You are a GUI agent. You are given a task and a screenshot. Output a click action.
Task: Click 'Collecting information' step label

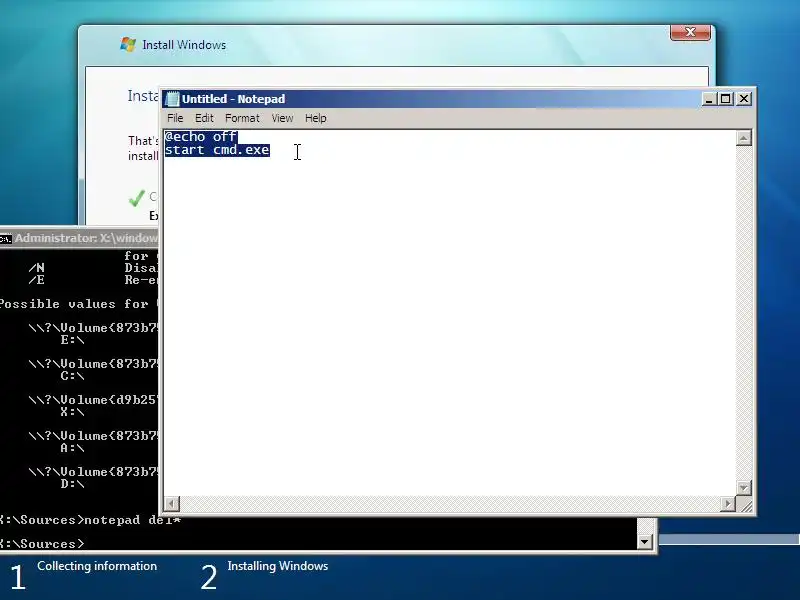tap(97, 566)
